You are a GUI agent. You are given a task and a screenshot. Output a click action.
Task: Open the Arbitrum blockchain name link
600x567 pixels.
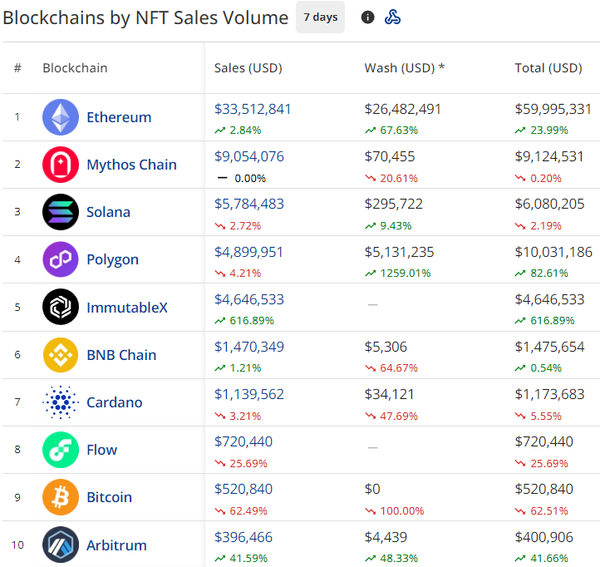tap(117, 545)
